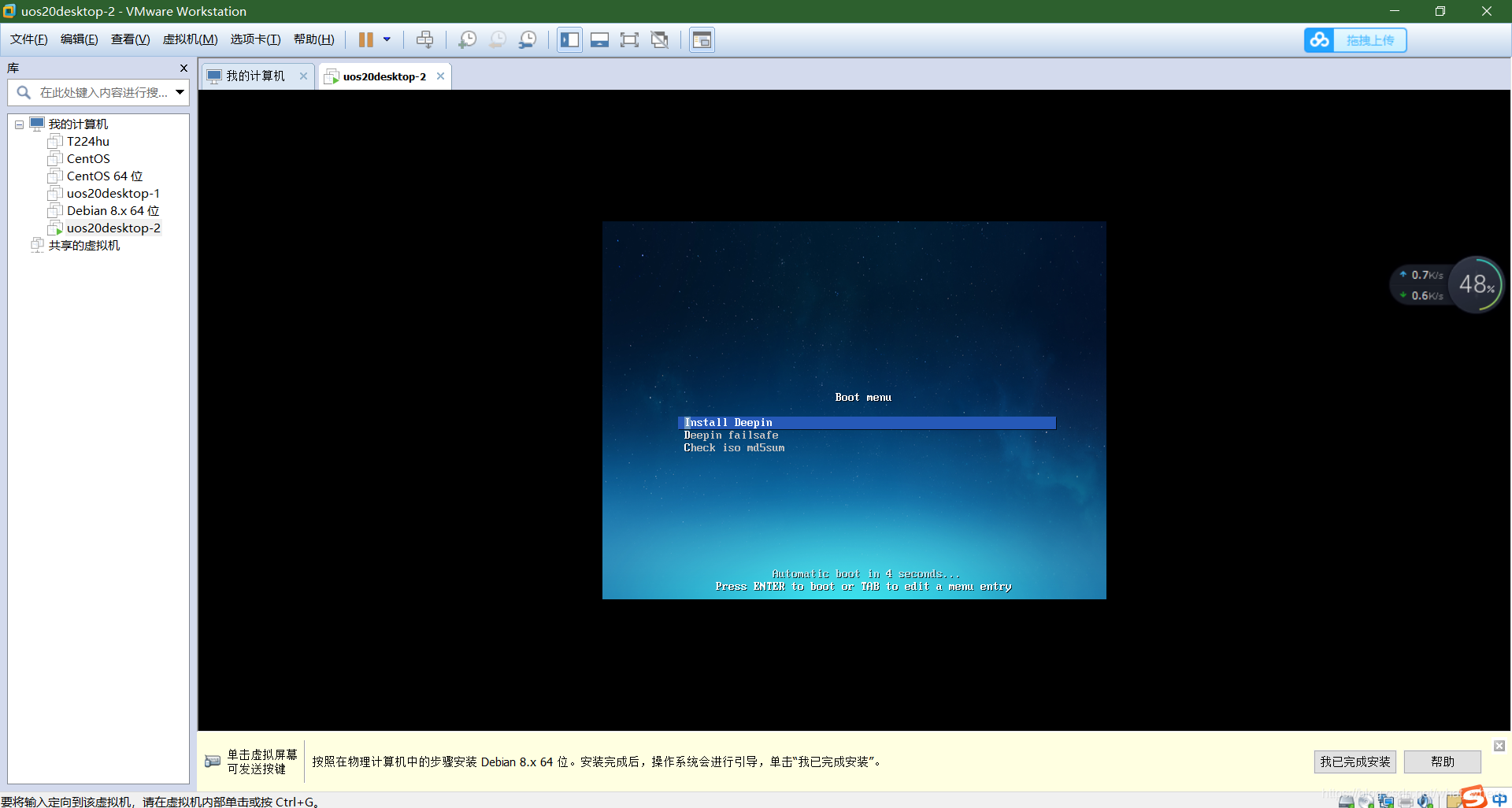This screenshot has height=808, width=1512.
Task: Open the library search filter dropdown
Action: pyautogui.click(x=180, y=93)
